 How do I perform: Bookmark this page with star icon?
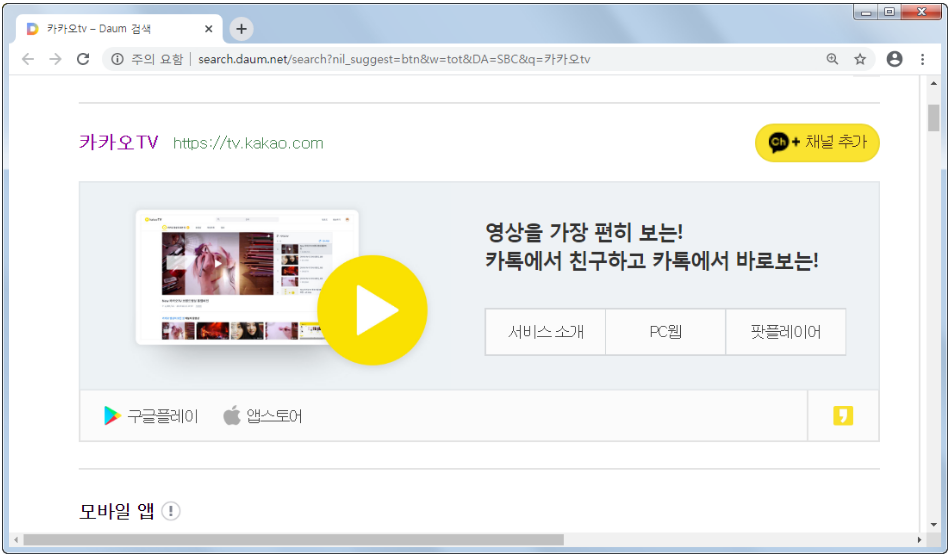[x=859, y=59]
